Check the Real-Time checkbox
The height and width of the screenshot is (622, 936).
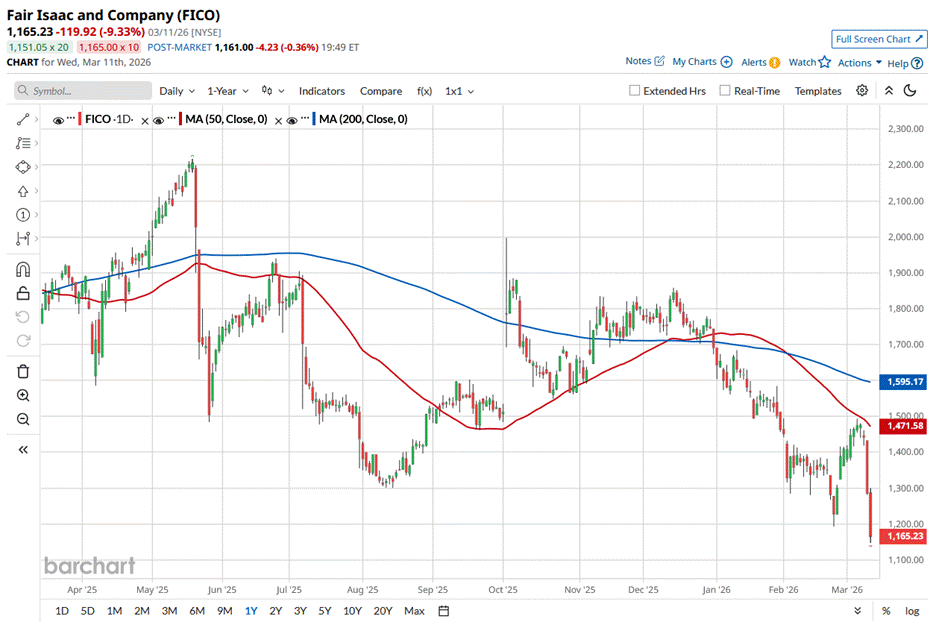pyautogui.click(x=725, y=91)
